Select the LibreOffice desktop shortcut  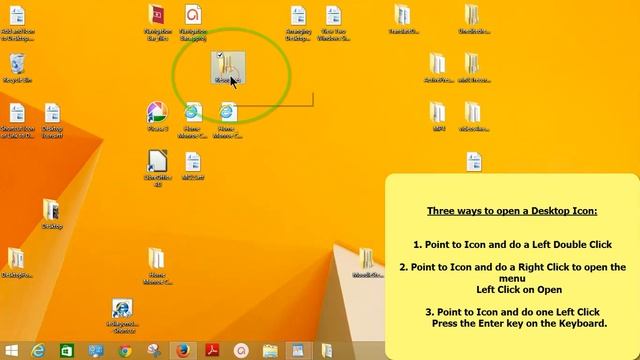coord(157,168)
